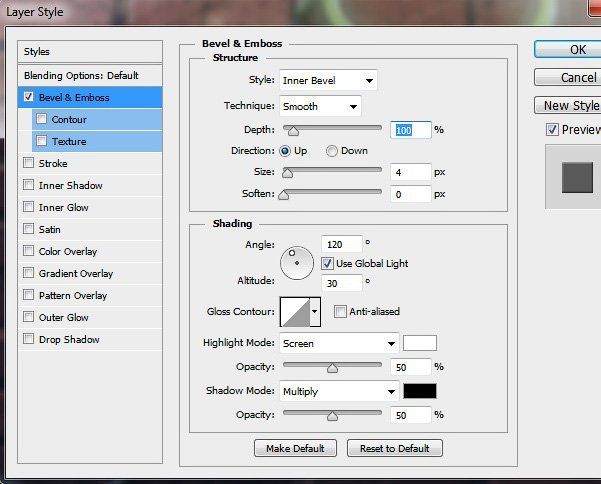Open the black Shadow Mode color swatch
Viewport: 601px width, 484px height.
tap(420, 391)
